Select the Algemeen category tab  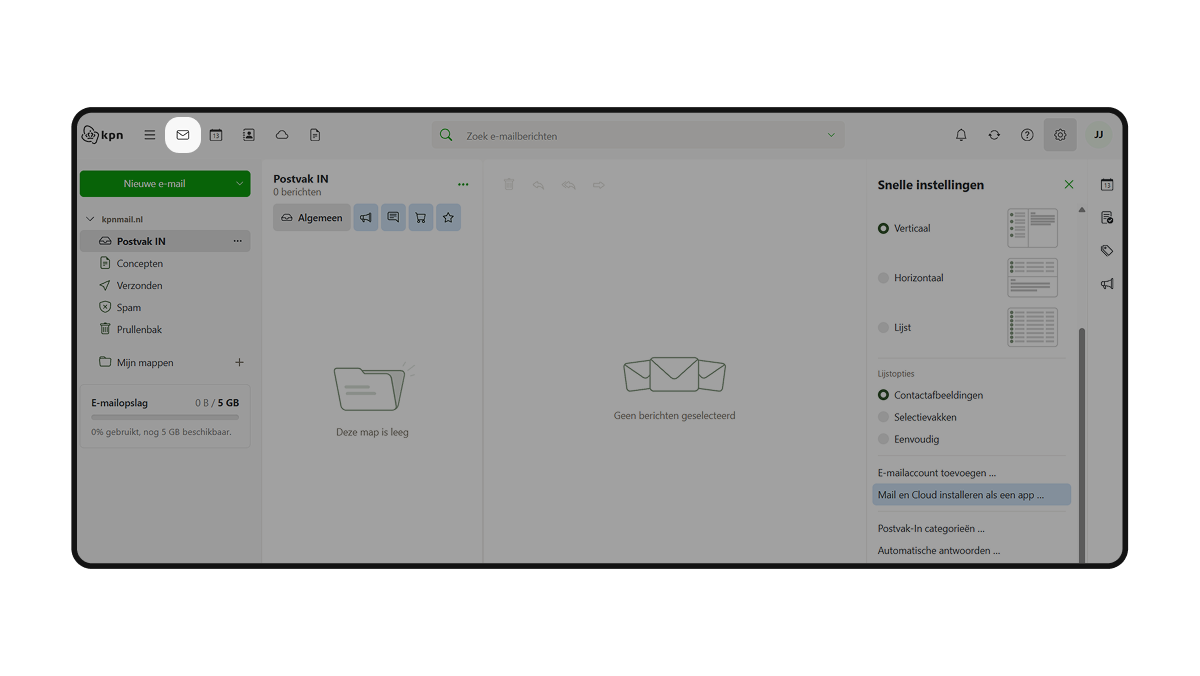click(x=312, y=218)
